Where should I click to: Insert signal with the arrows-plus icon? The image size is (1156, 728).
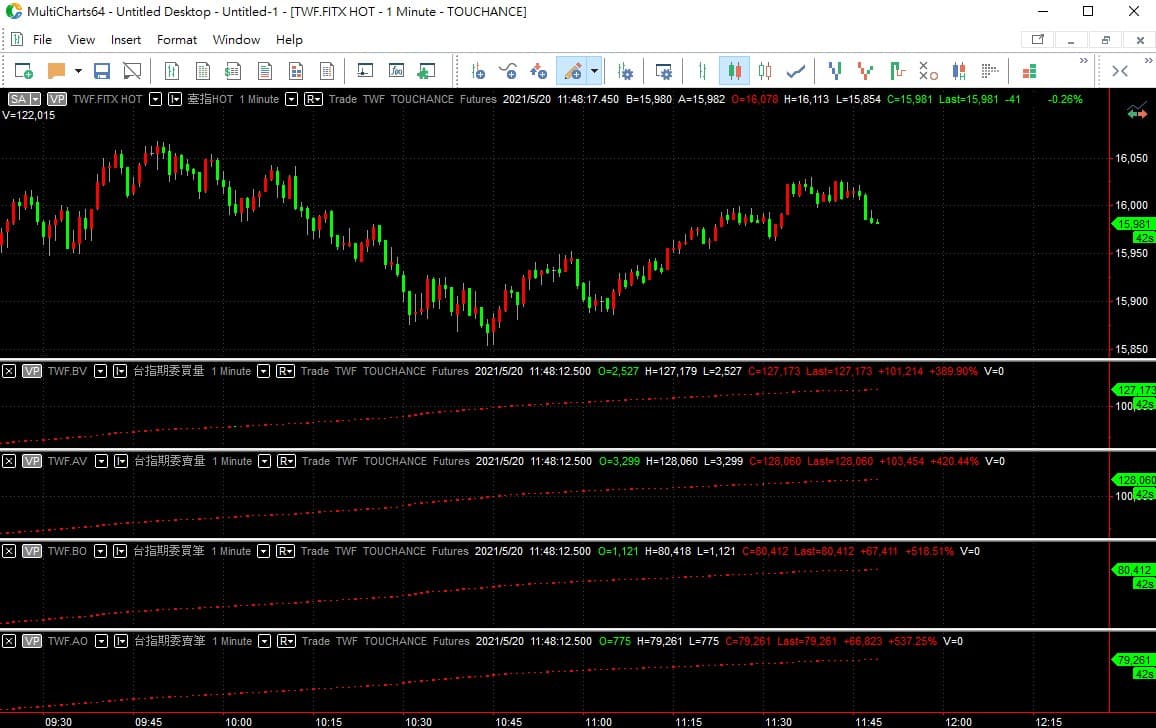[x=539, y=71]
